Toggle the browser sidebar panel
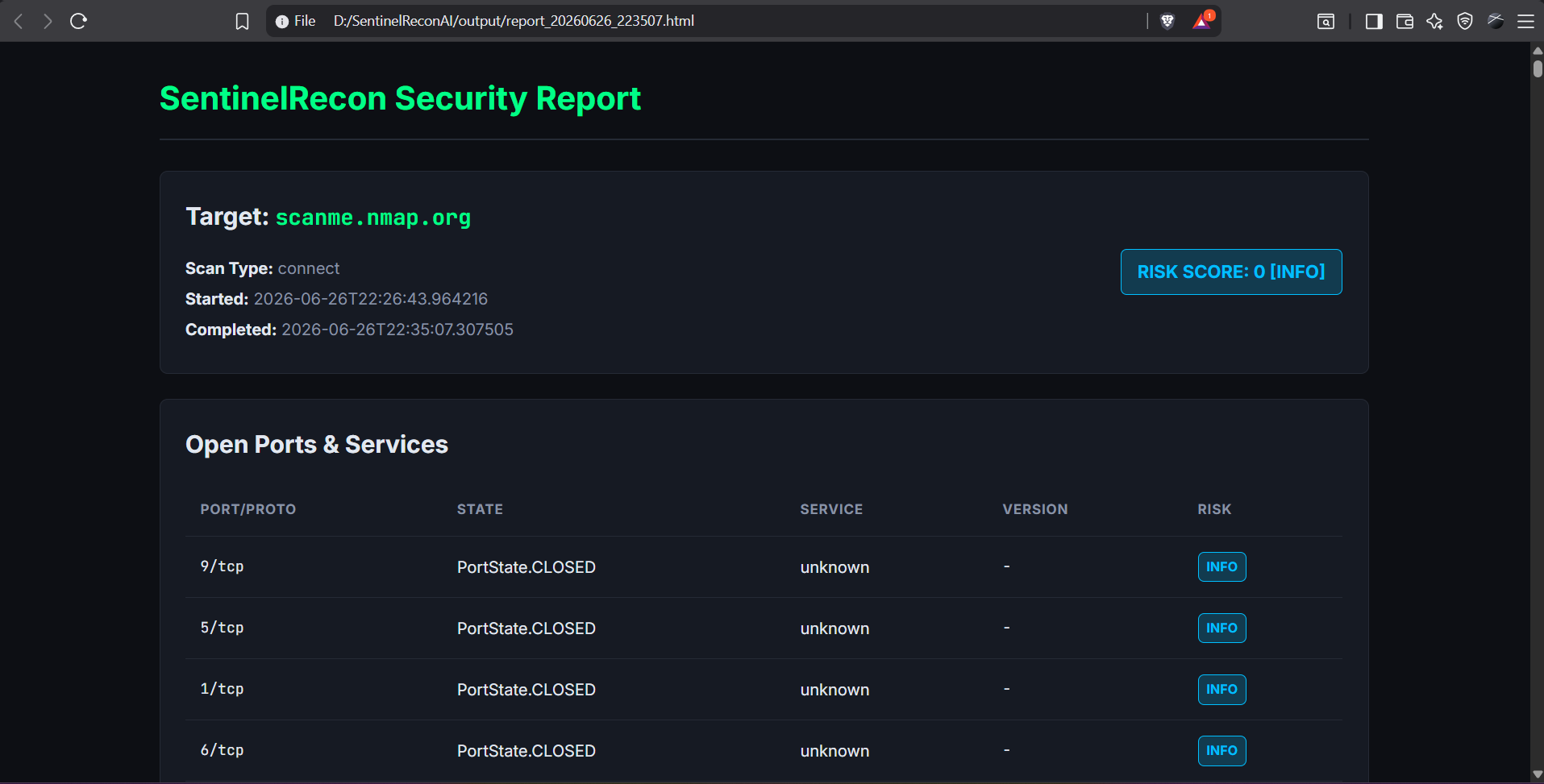The image size is (1544, 784). [x=1374, y=22]
